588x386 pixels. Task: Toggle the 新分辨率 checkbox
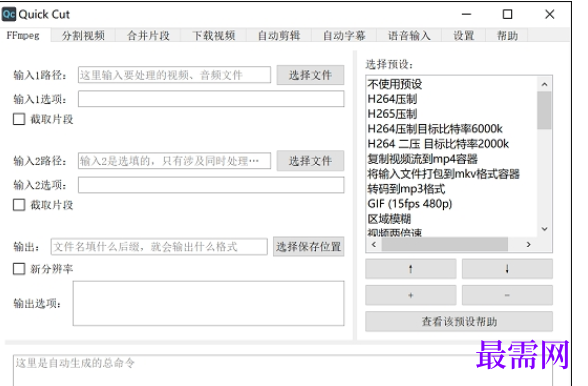click(19, 269)
